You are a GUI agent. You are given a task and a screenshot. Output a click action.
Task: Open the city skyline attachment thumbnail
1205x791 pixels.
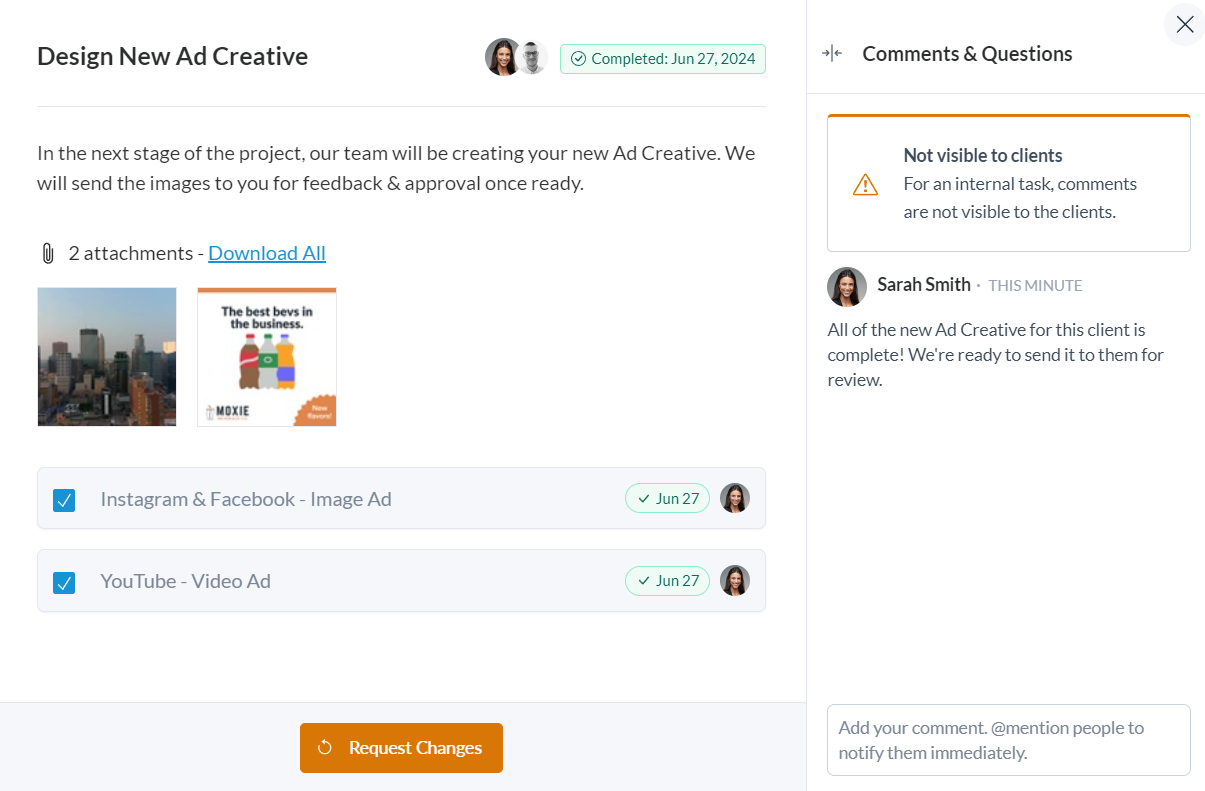[x=107, y=357]
